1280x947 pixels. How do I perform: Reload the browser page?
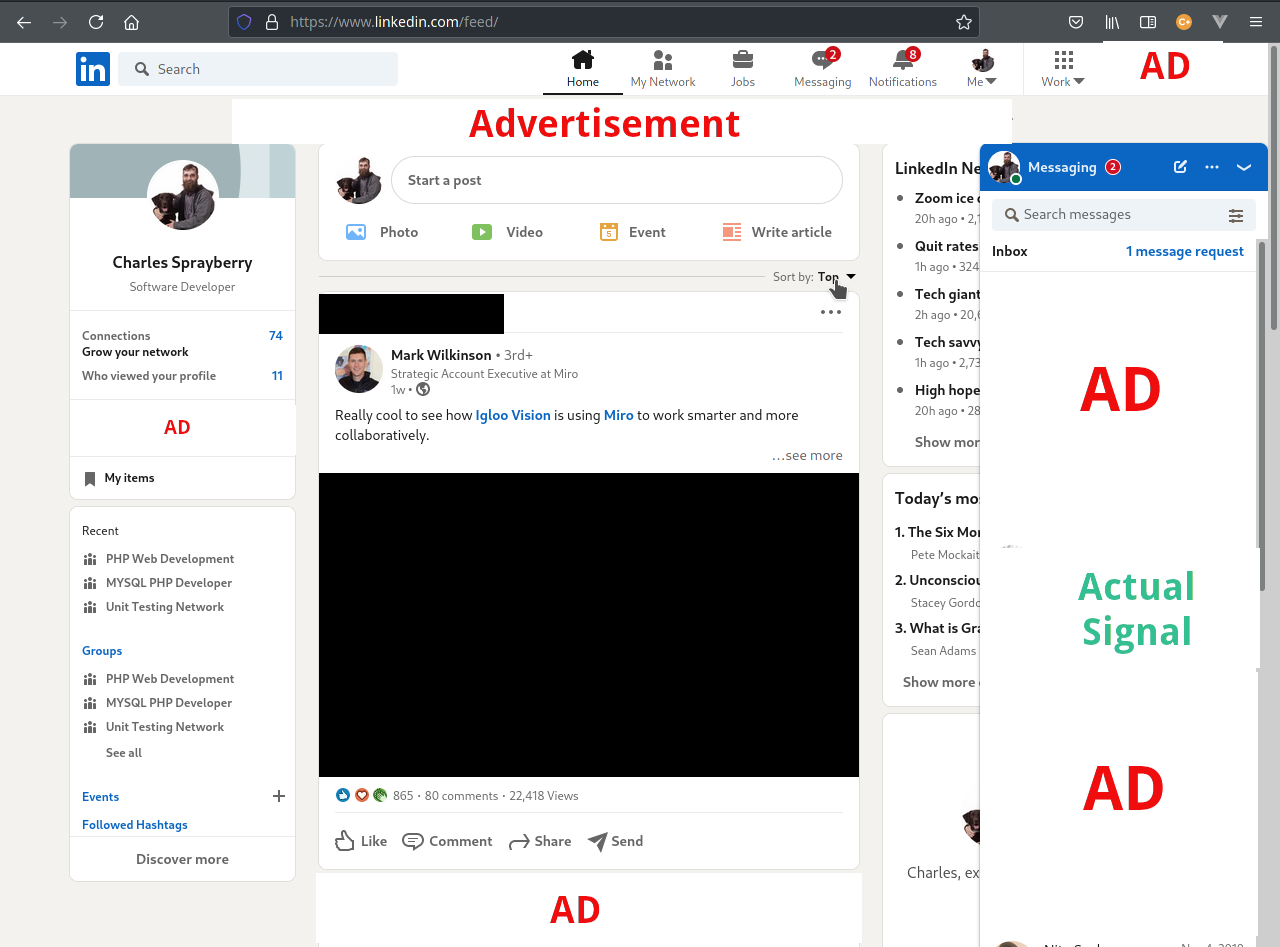tap(96, 21)
